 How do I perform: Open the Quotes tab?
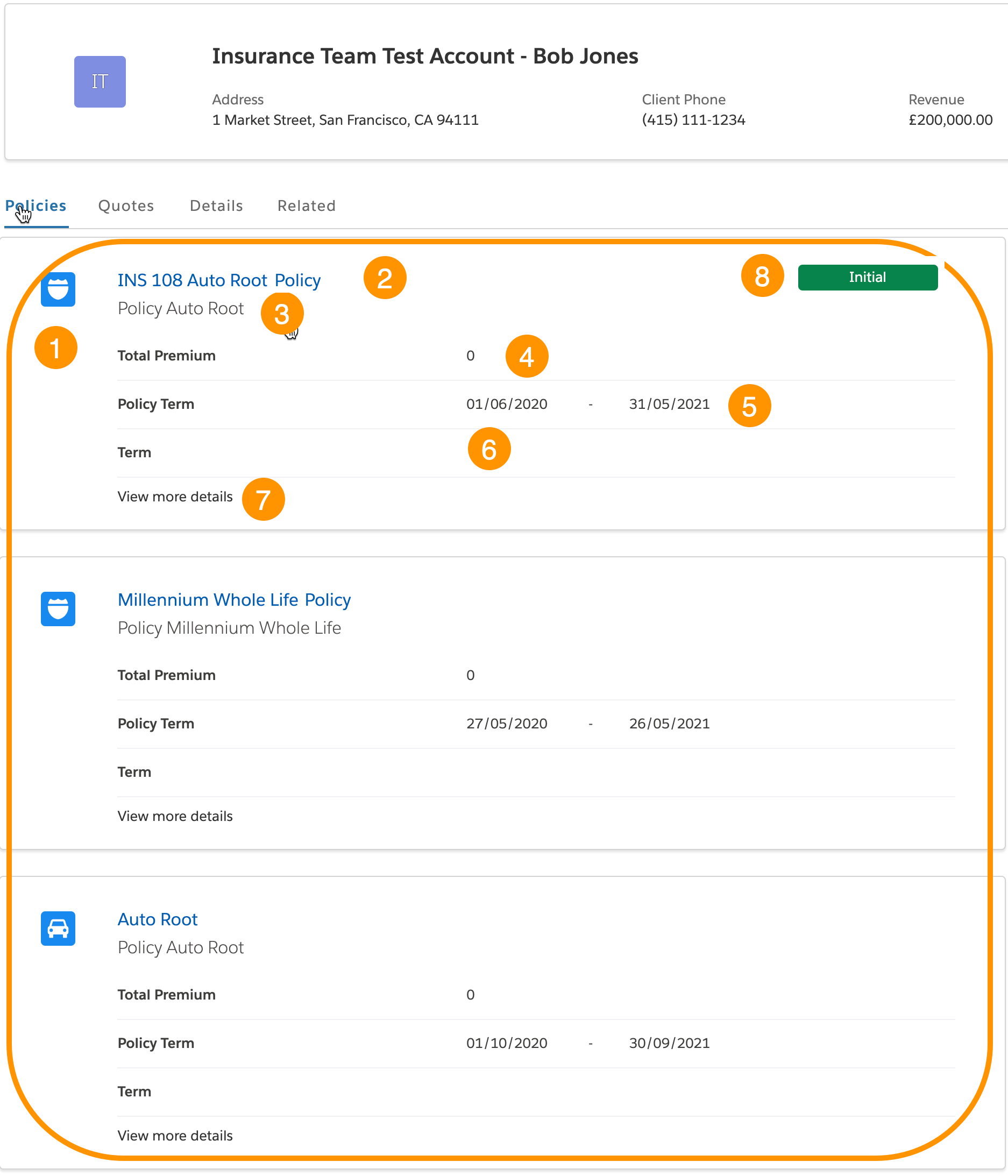126,206
